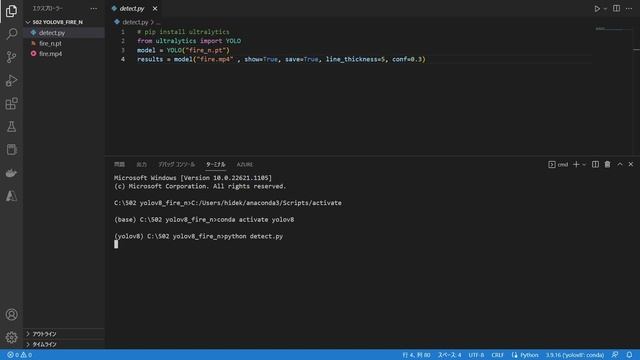Open the Explorer view in activity bar
This screenshot has height=360, width=640.
(11, 11)
